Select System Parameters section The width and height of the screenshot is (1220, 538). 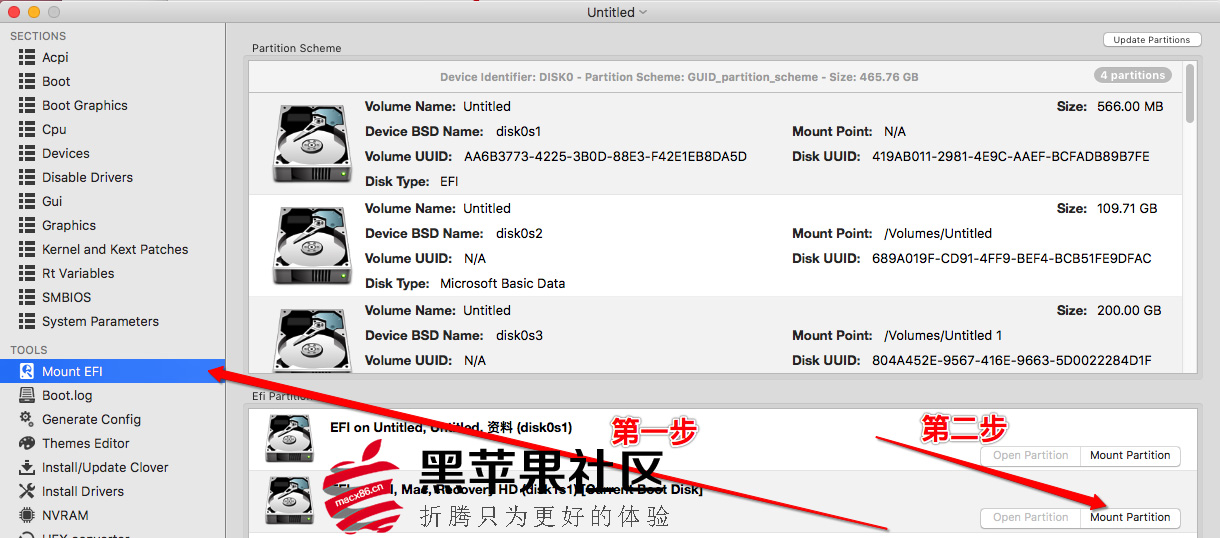coord(100,321)
